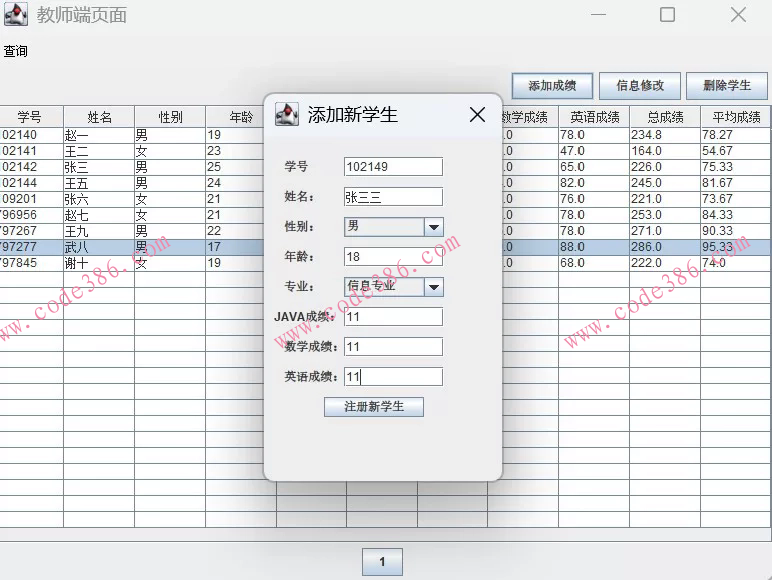
Task: Select the name cell 张六
Action: [99, 199]
